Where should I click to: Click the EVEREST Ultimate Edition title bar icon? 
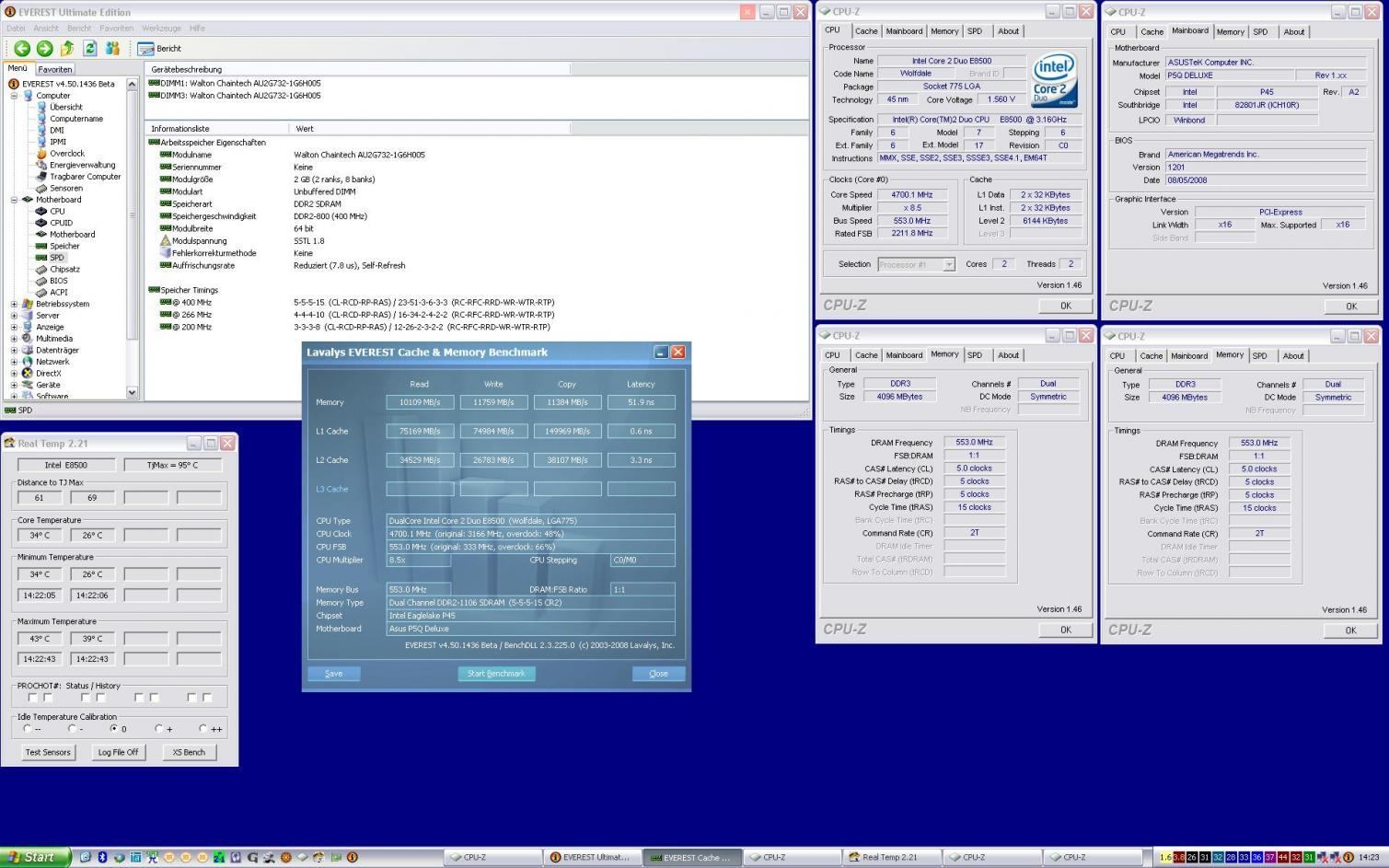tap(10, 12)
